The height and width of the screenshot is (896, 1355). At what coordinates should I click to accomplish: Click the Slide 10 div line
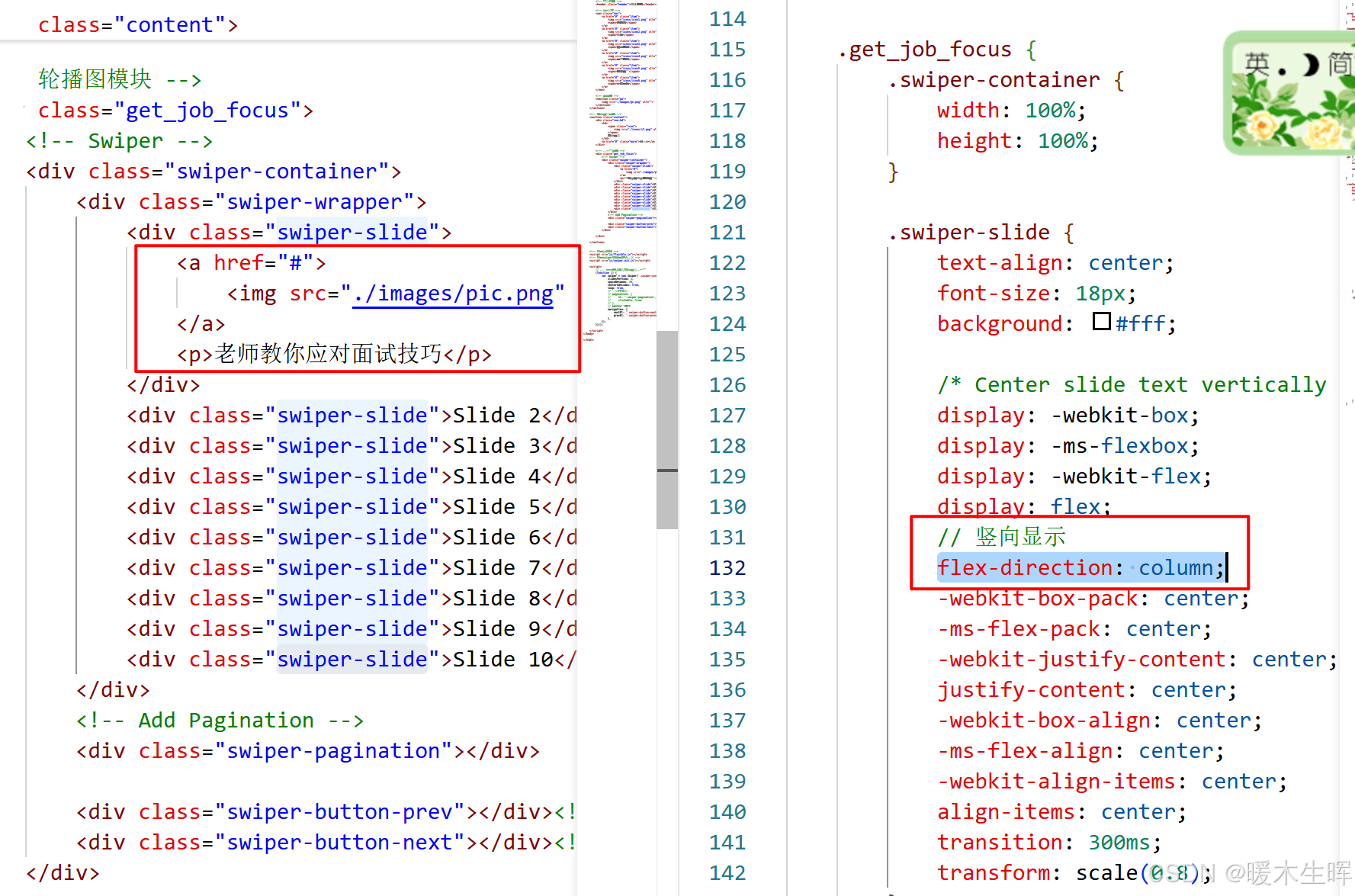(352, 660)
